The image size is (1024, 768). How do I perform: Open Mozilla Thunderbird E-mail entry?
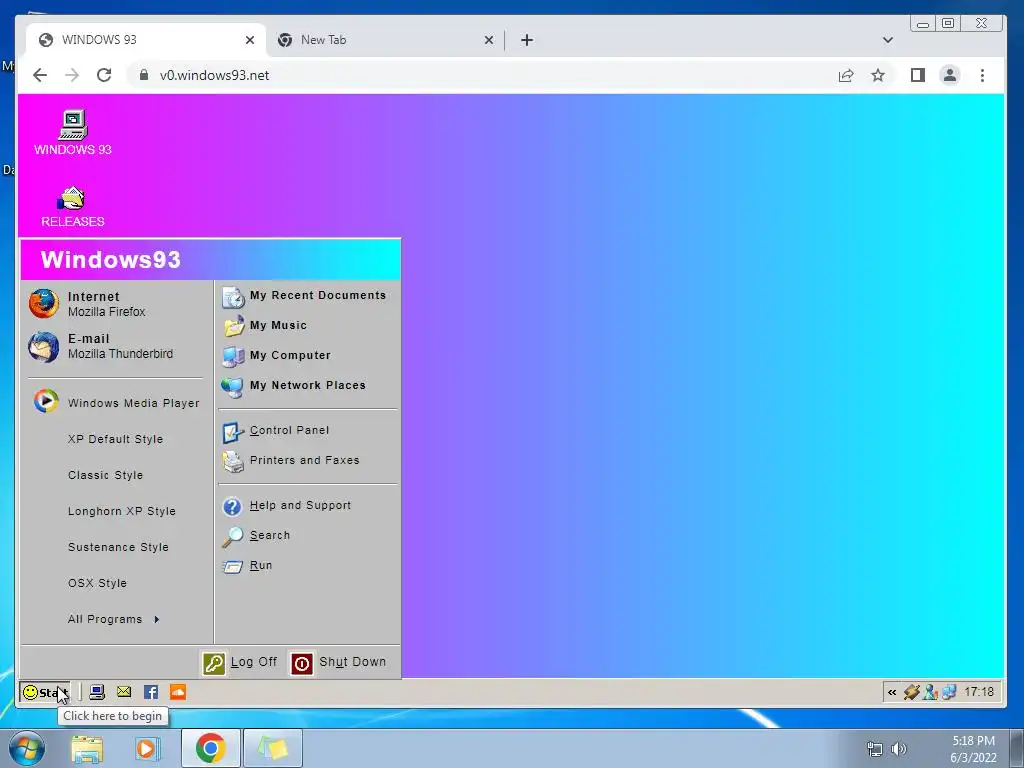pyautogui.click(x=101, y=346)
